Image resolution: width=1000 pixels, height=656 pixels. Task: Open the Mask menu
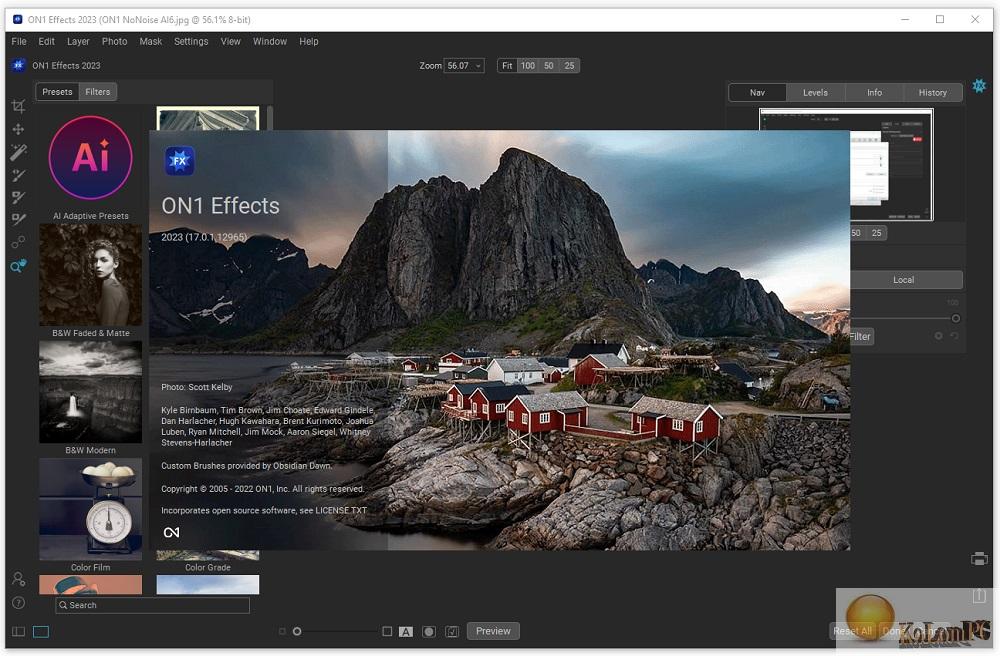[151, 41]
